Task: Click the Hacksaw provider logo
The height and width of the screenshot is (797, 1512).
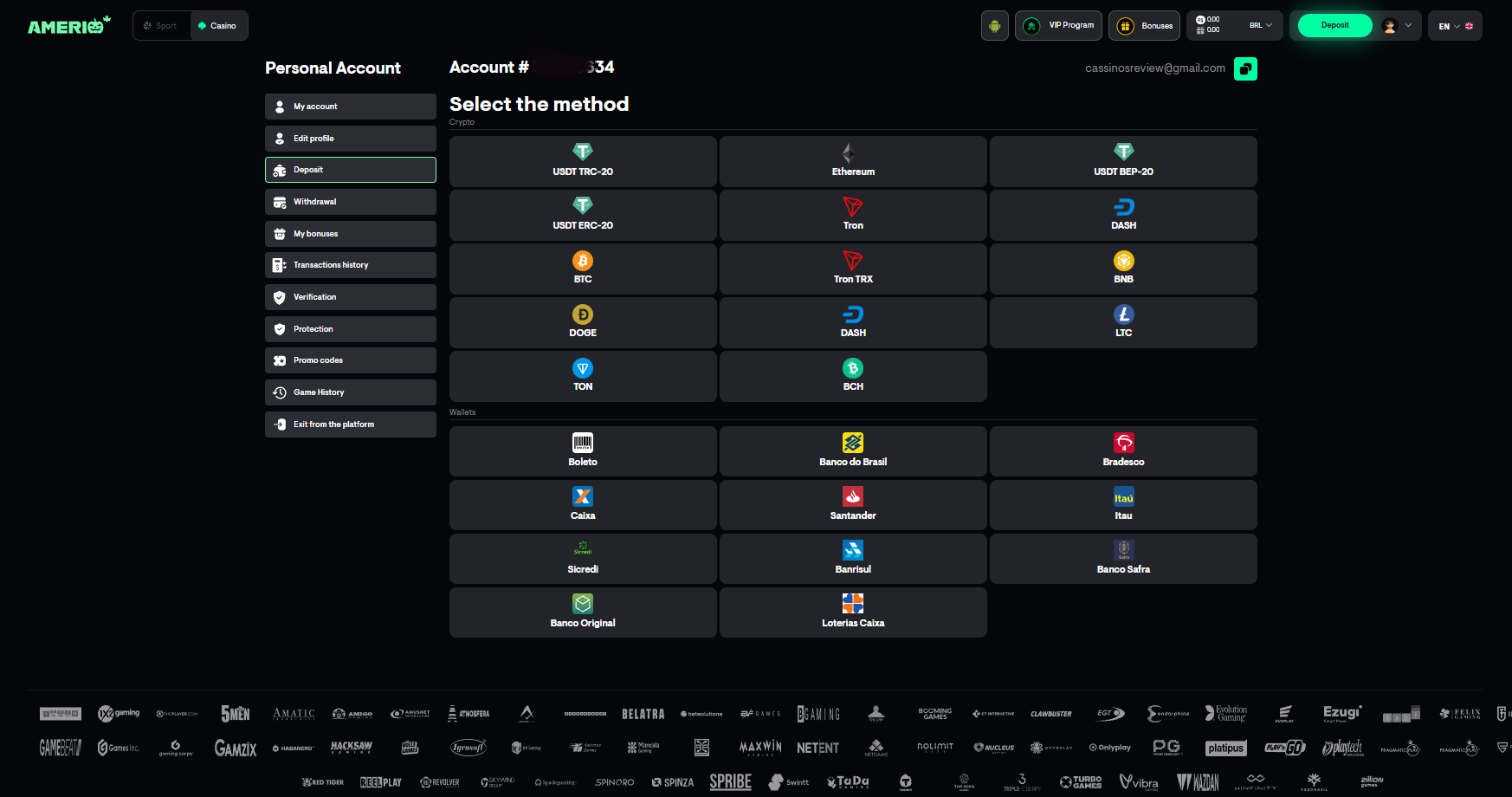Action: point(352,747)
